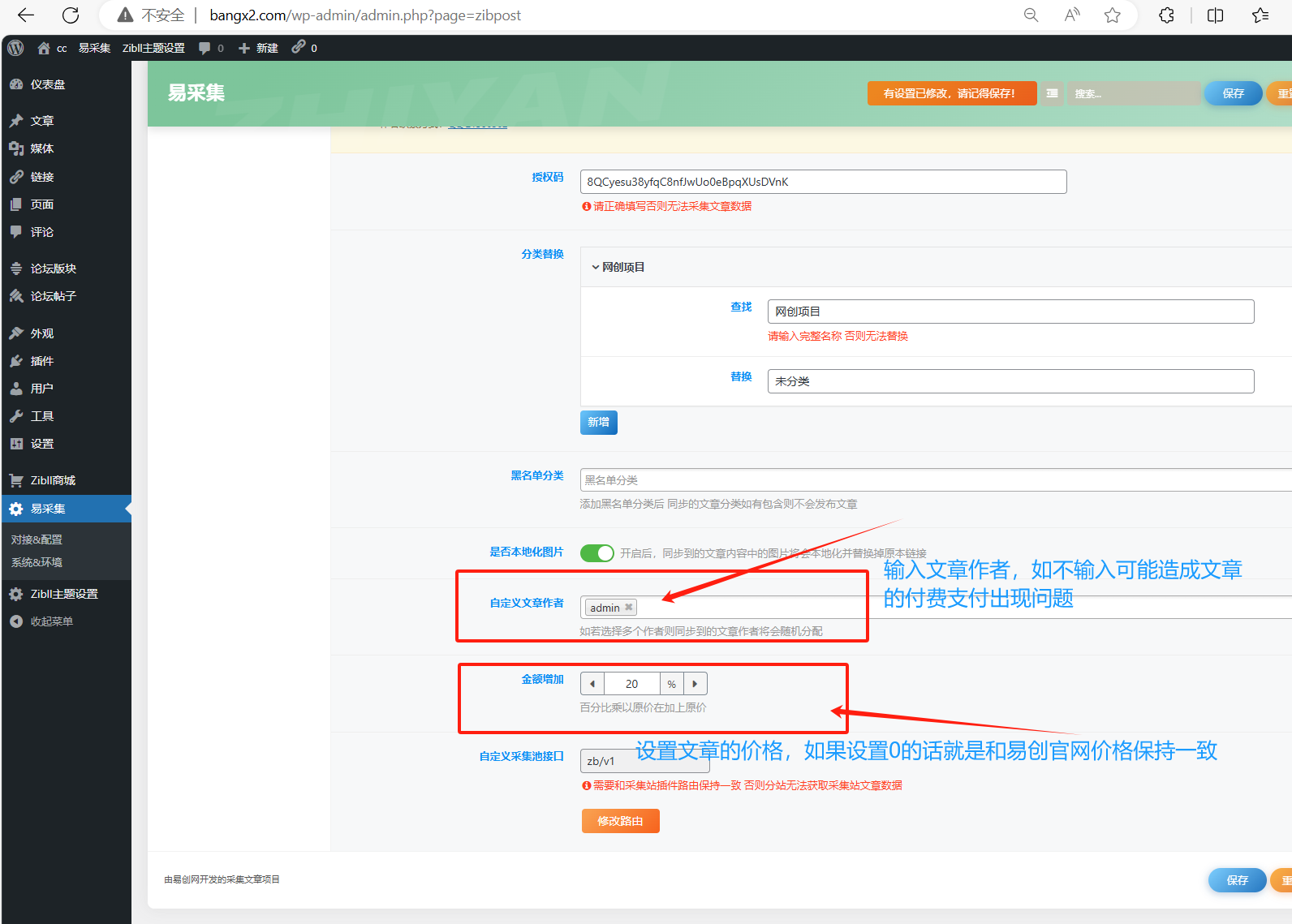Click Zibll主题设置 in the top admin bar
The image size is (1292, 924).
(153, 48)
